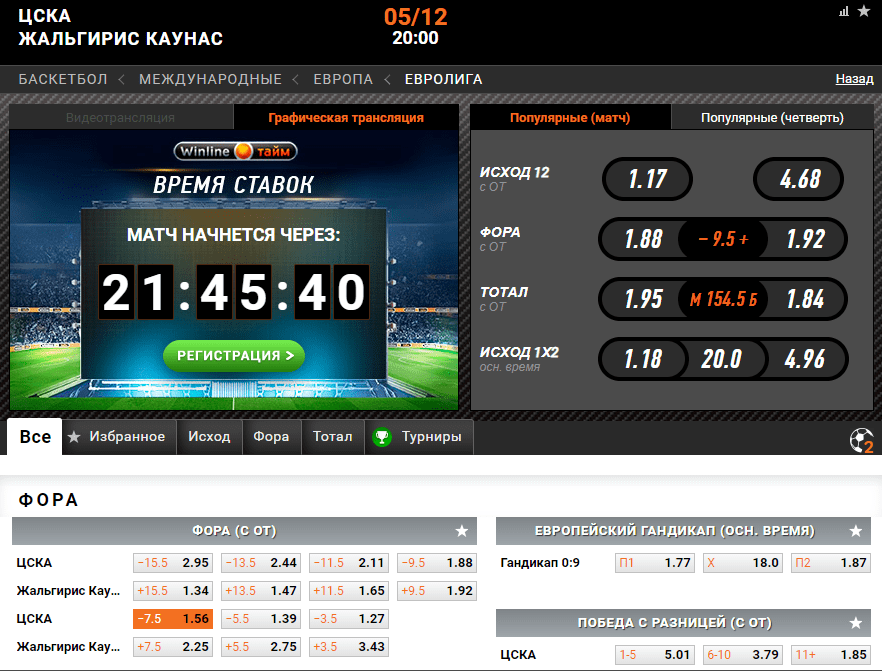Screen dimensions: 882x671
Task: Pick Жальгирис +13.5 at 1.47
Action: pyautogui.click(x=260, y=591)
